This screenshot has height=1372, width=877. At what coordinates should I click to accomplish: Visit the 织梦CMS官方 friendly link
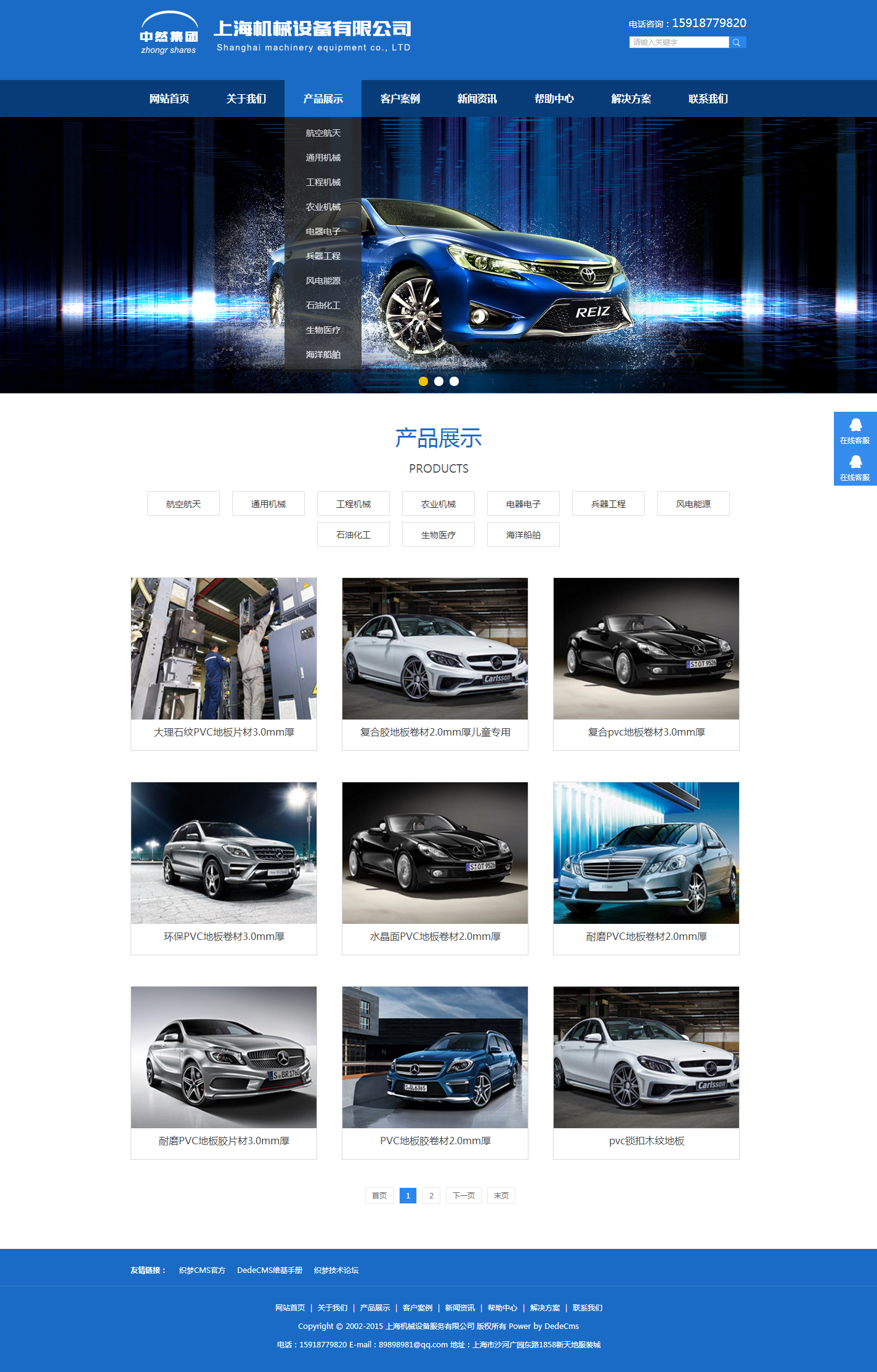coord(202,1270)
